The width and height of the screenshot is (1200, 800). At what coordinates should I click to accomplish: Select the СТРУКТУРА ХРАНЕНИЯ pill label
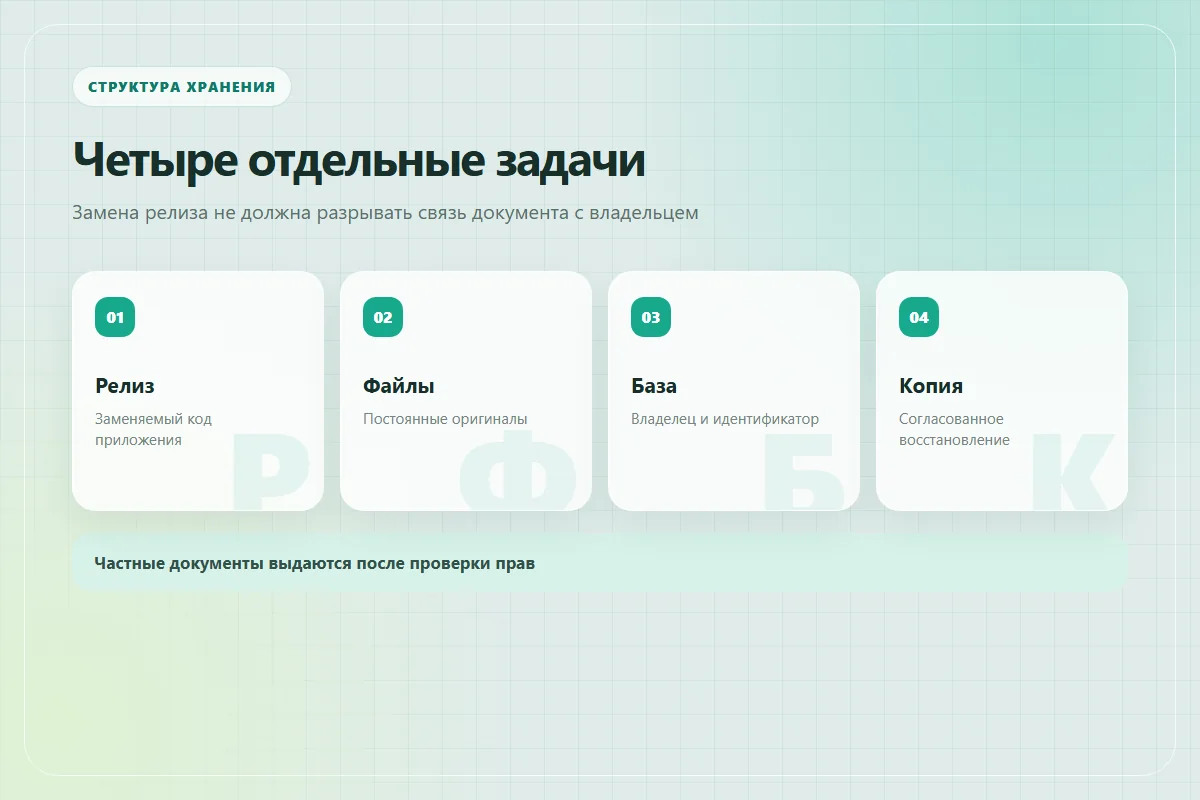pos(181,86)
